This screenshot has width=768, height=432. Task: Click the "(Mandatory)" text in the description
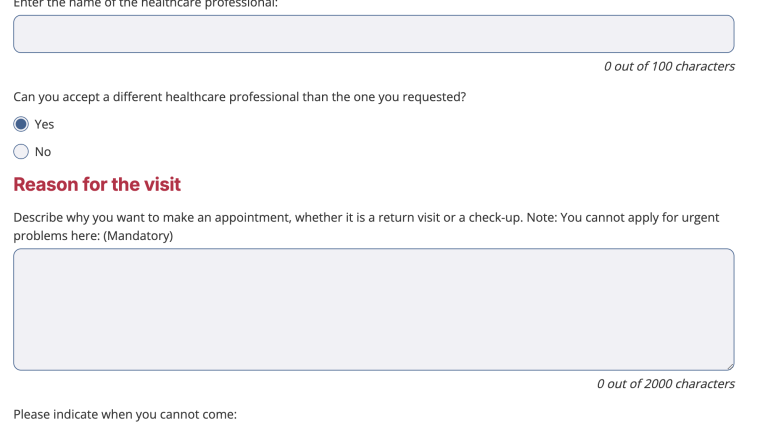(138, 236)
